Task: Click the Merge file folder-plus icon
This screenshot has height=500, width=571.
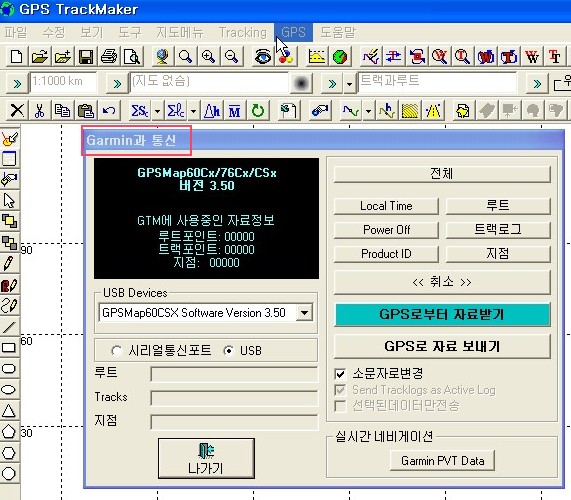Action: [x=63, y=57]
